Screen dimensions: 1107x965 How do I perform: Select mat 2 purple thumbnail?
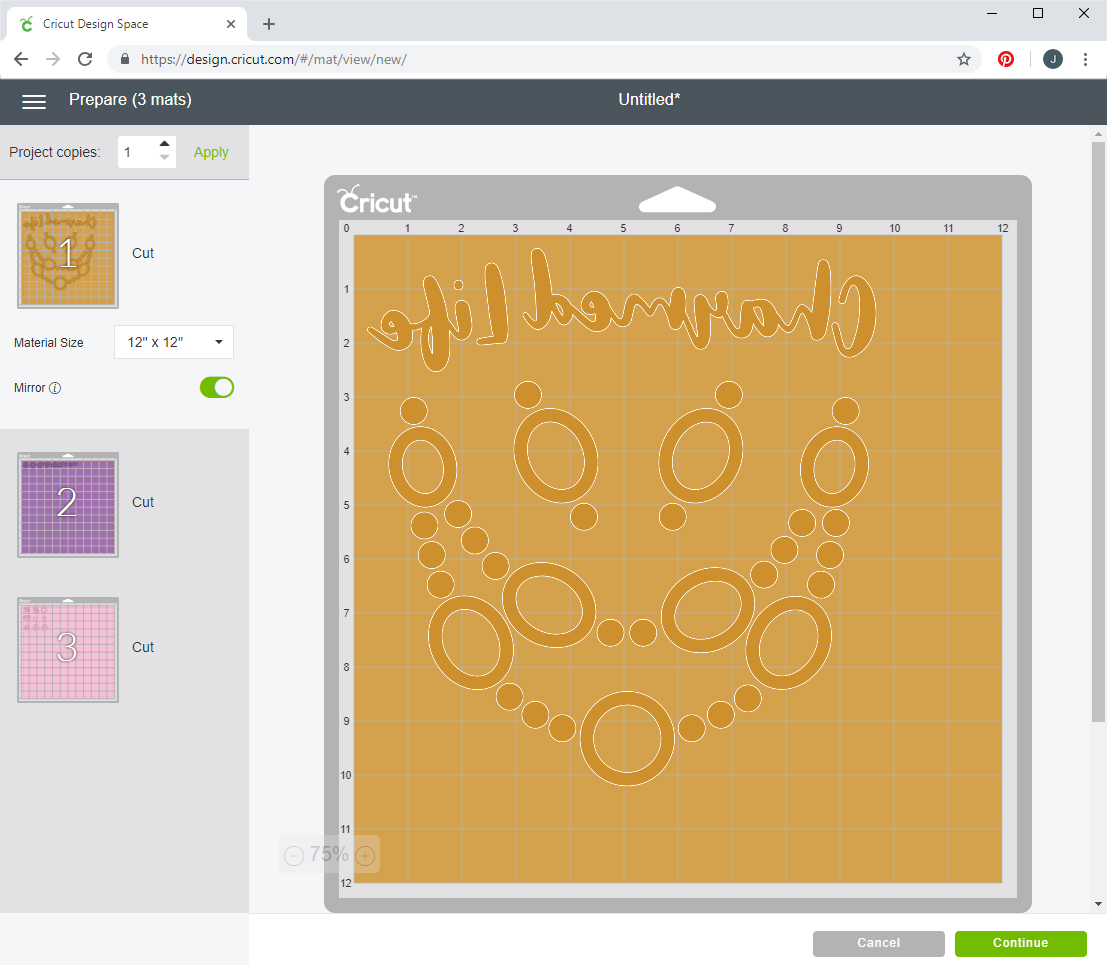tap(68, 505)
